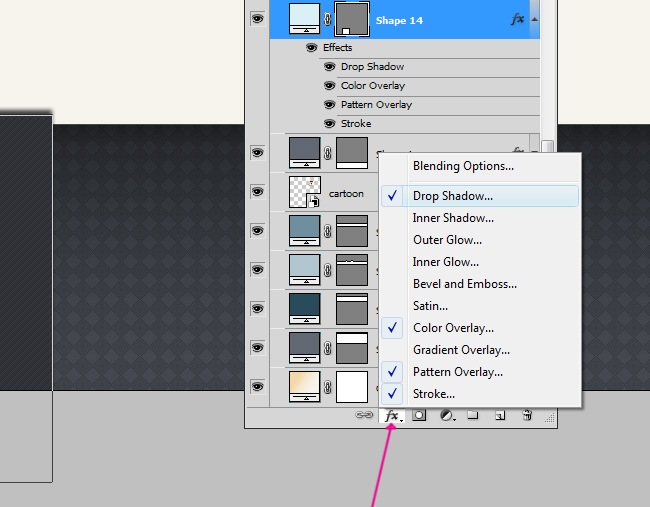Click the Shape 14 light blue color thumbnail
650x507 pixels.
(304, 18)
